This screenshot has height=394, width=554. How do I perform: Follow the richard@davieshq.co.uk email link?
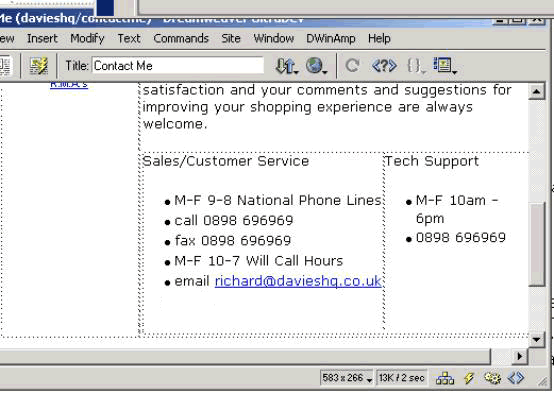point(298,281)
